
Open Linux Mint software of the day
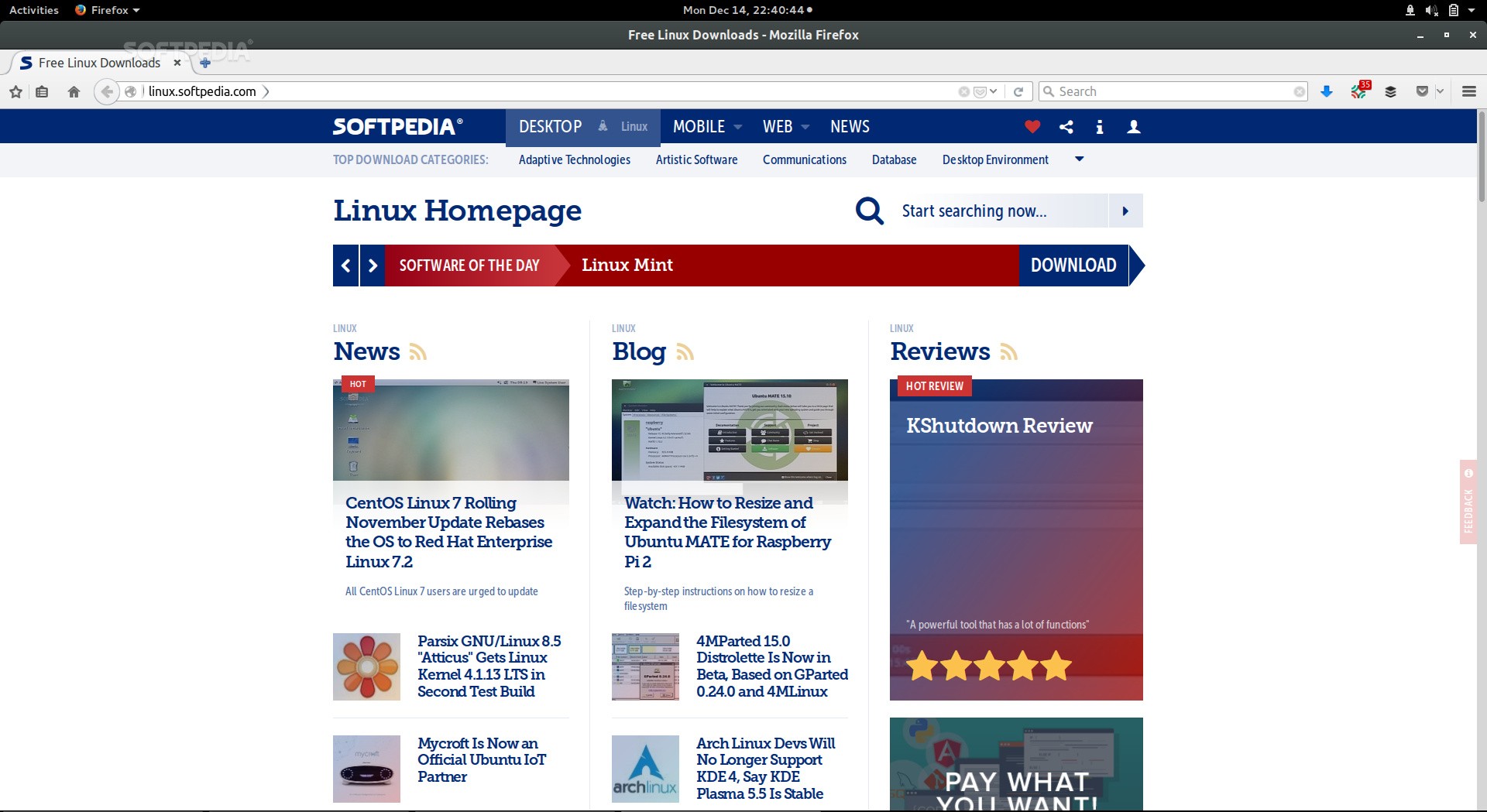click(627, 265)
